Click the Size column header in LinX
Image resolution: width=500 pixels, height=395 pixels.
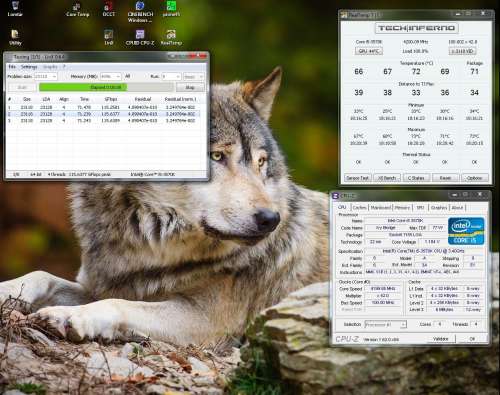pos(27,99)
